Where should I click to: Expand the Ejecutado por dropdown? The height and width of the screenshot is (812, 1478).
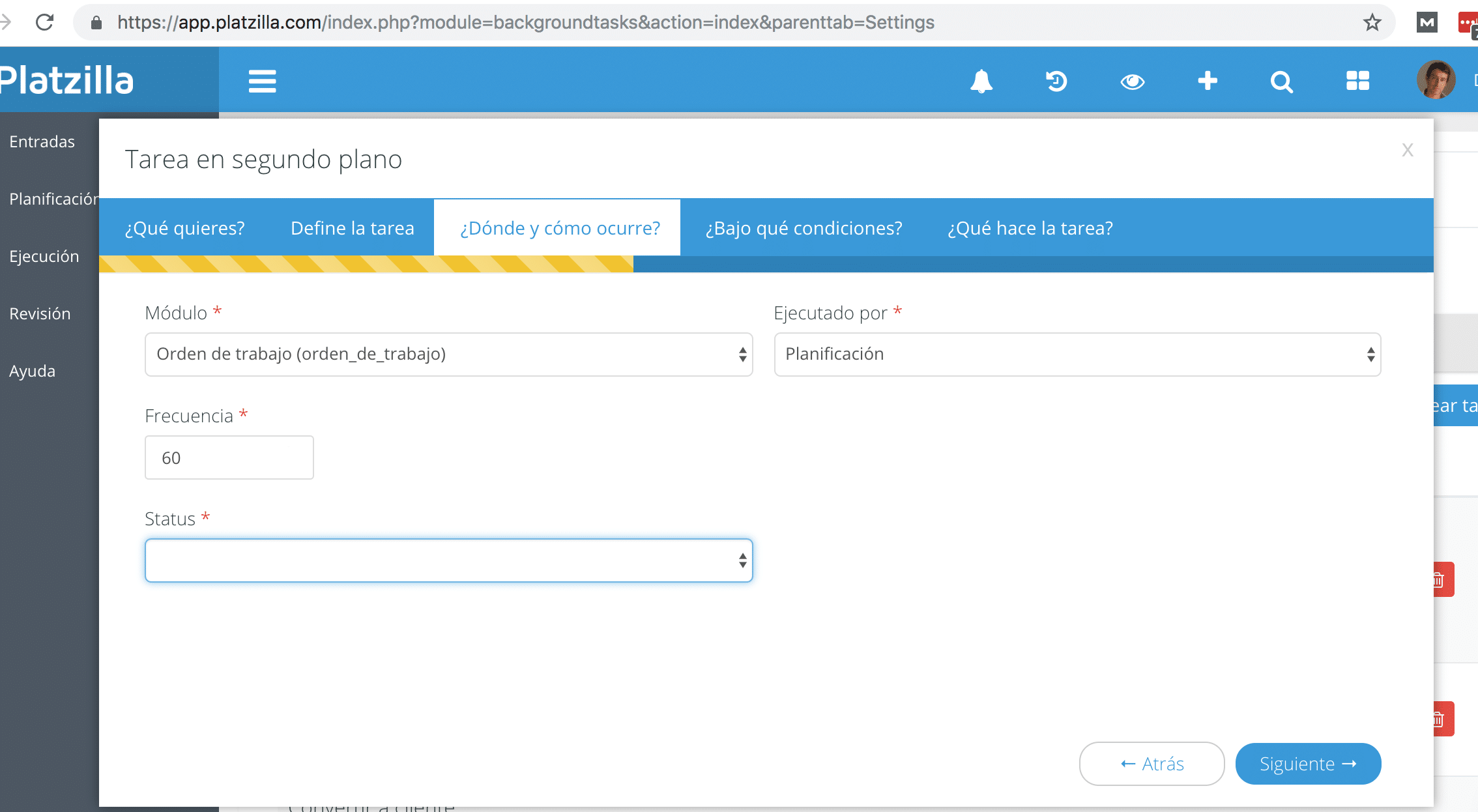coord(1077,355)
